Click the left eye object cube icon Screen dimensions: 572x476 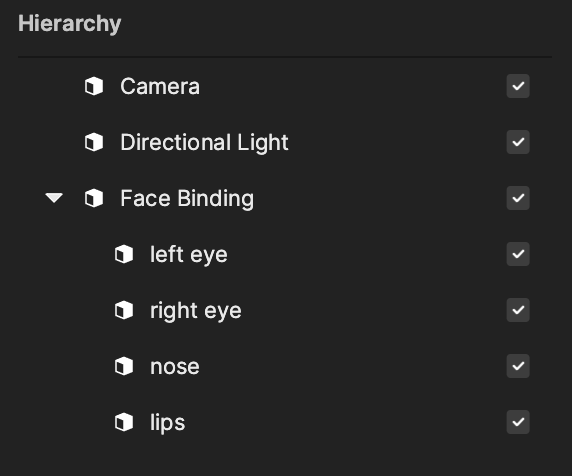point(124,254)
